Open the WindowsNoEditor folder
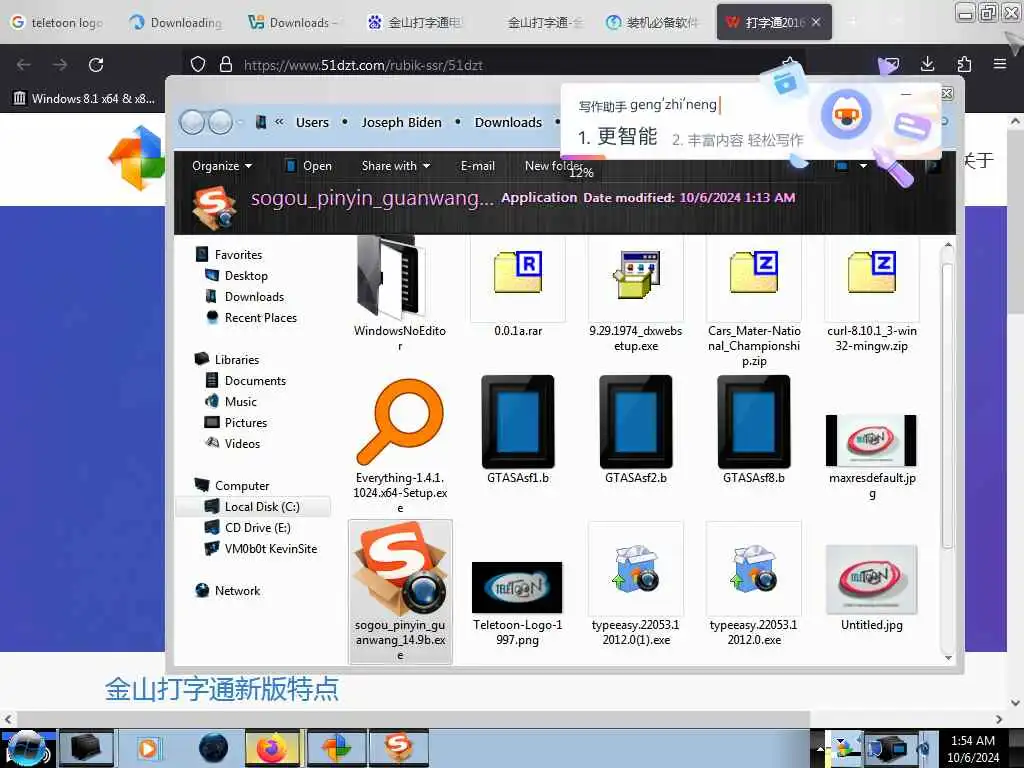 pos(400,293)
